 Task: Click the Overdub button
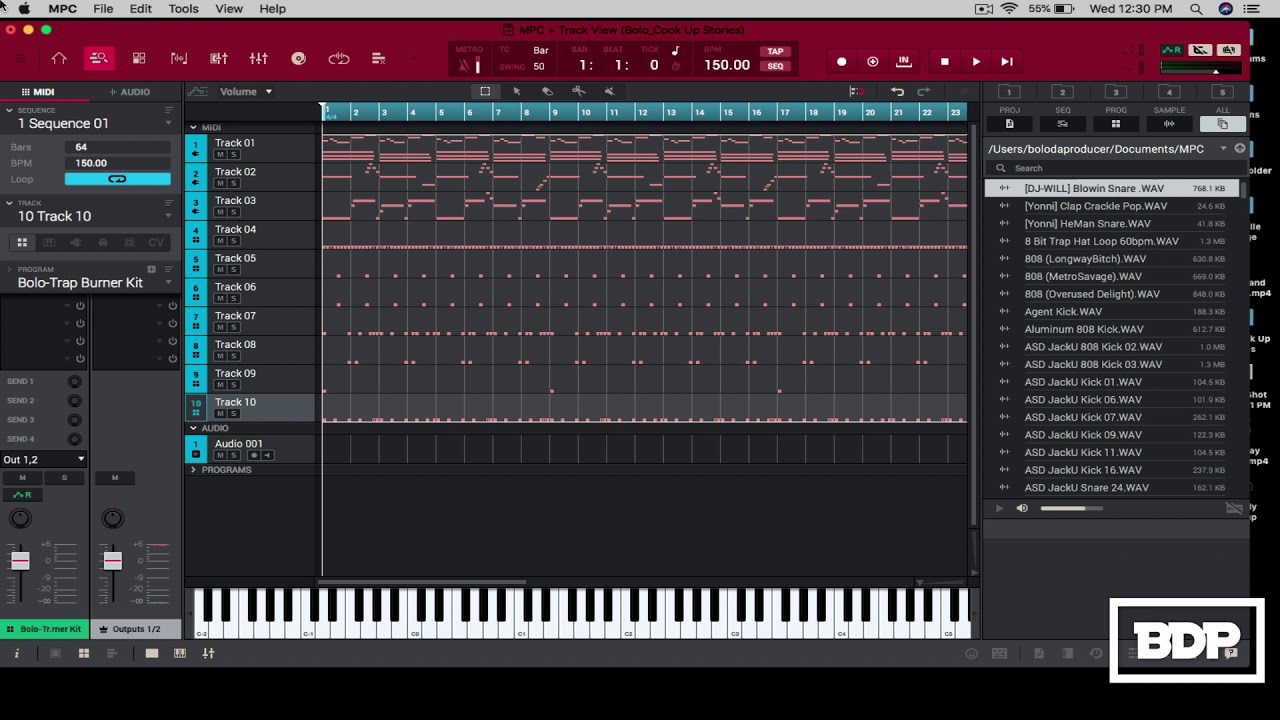coord(872,62)
